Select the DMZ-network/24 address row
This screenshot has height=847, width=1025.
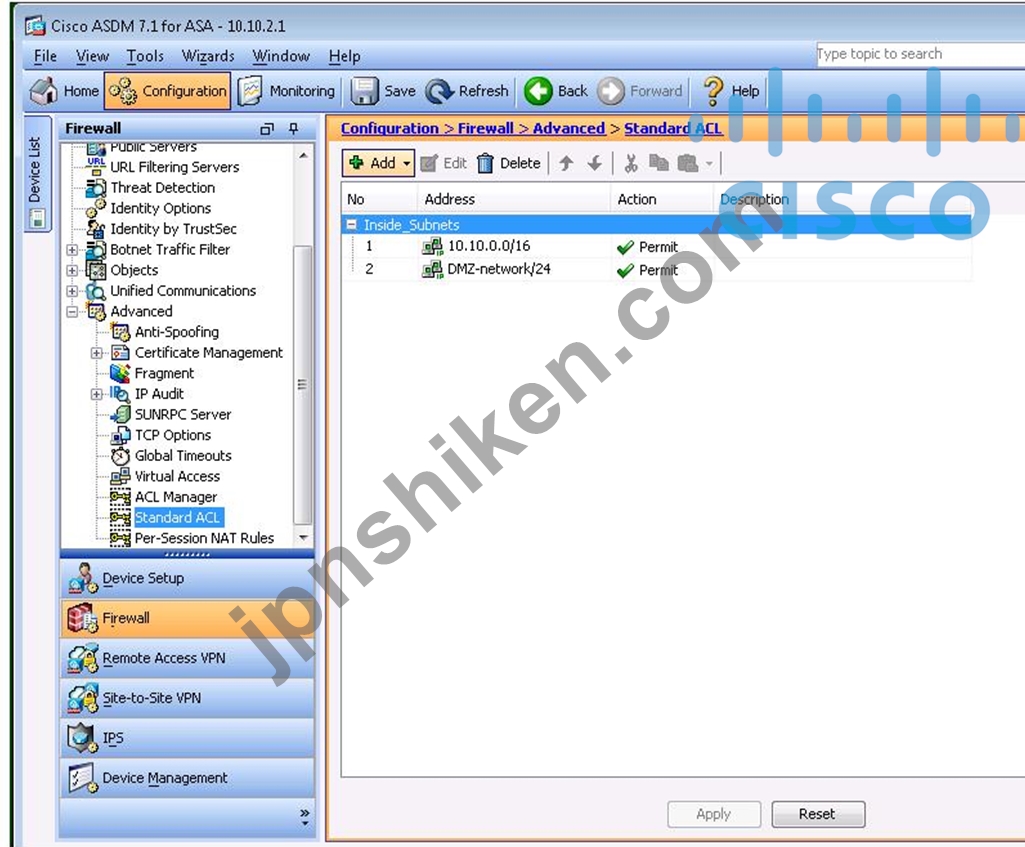tap(656, 269)
